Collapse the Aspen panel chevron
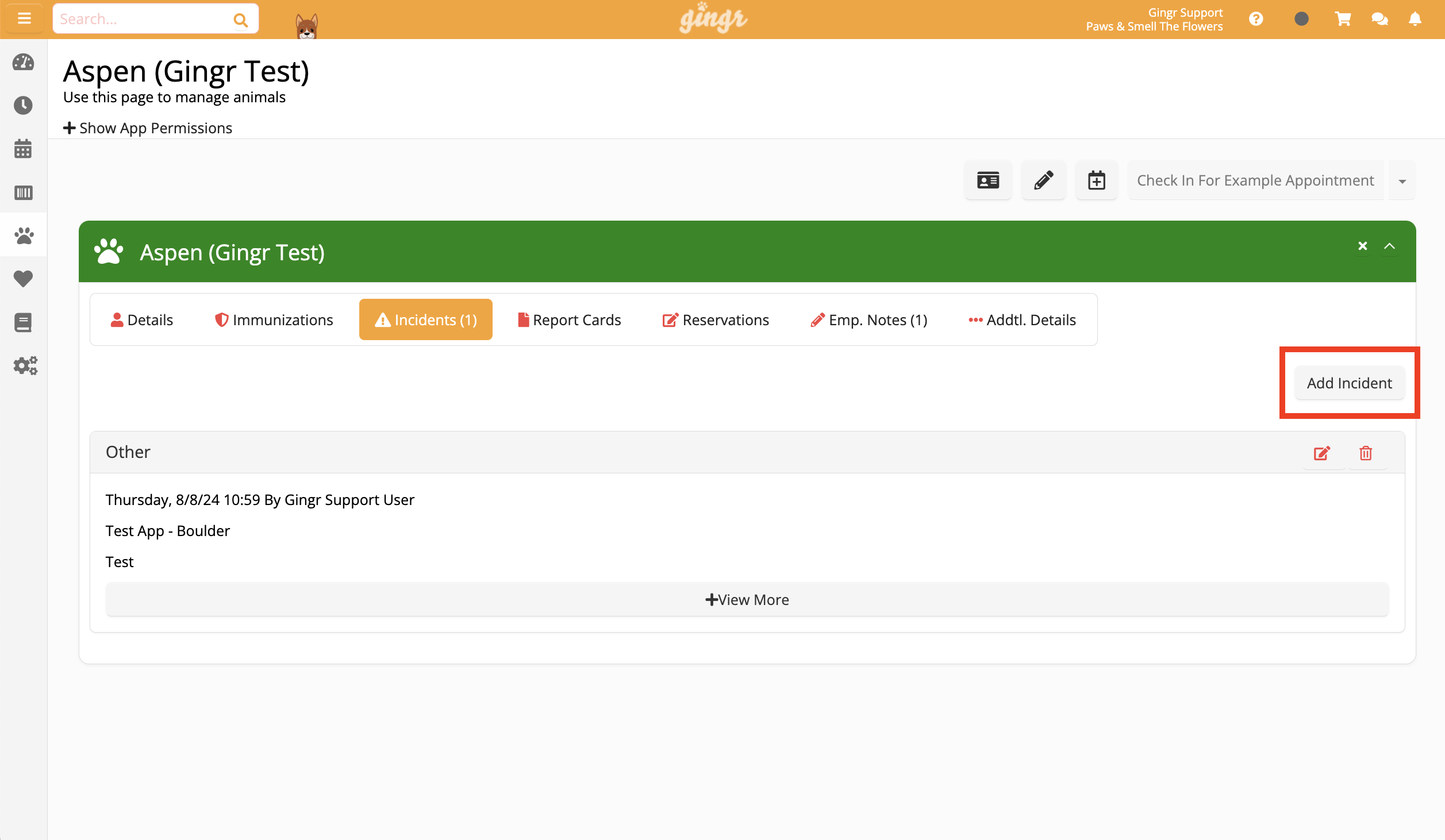Image resolution: width=1445 pixels, height=840 pixels. (1390, 246)
